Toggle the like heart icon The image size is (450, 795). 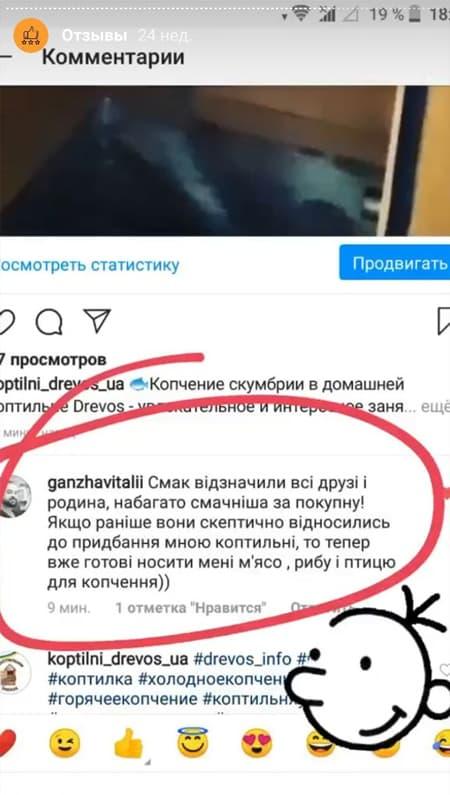point(6,322)
